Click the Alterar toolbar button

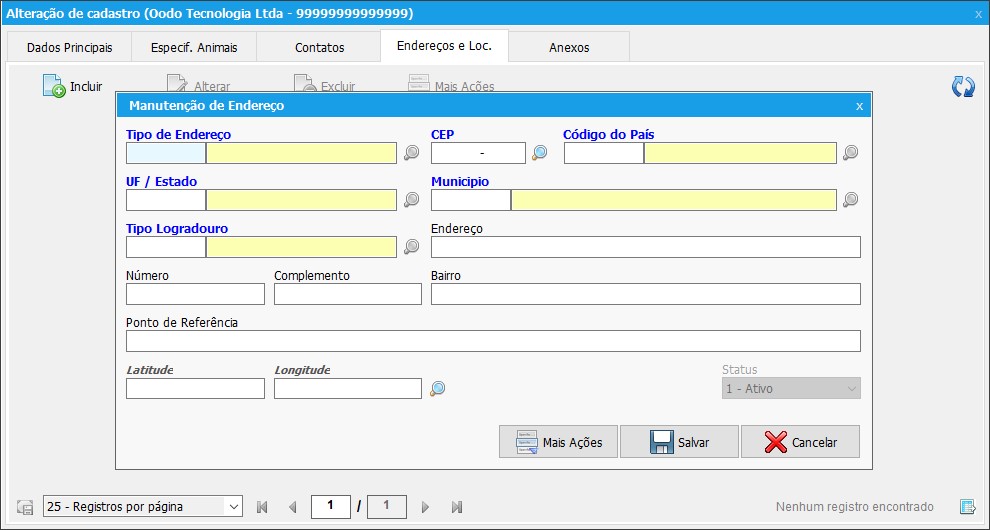click(198, 86)
